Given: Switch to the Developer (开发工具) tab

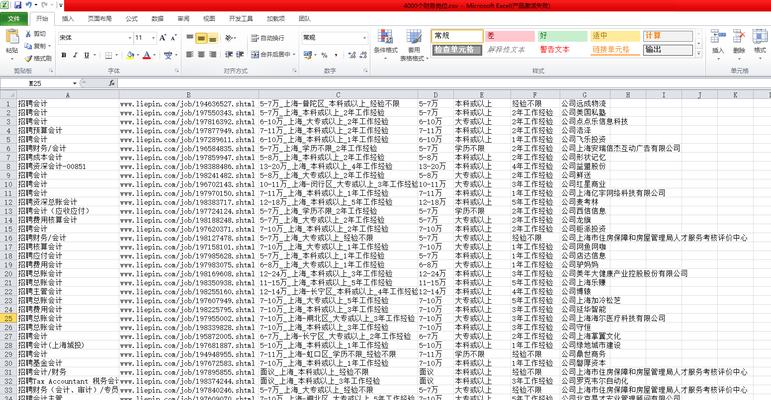Looking at the screenshot, I should 241,19.
